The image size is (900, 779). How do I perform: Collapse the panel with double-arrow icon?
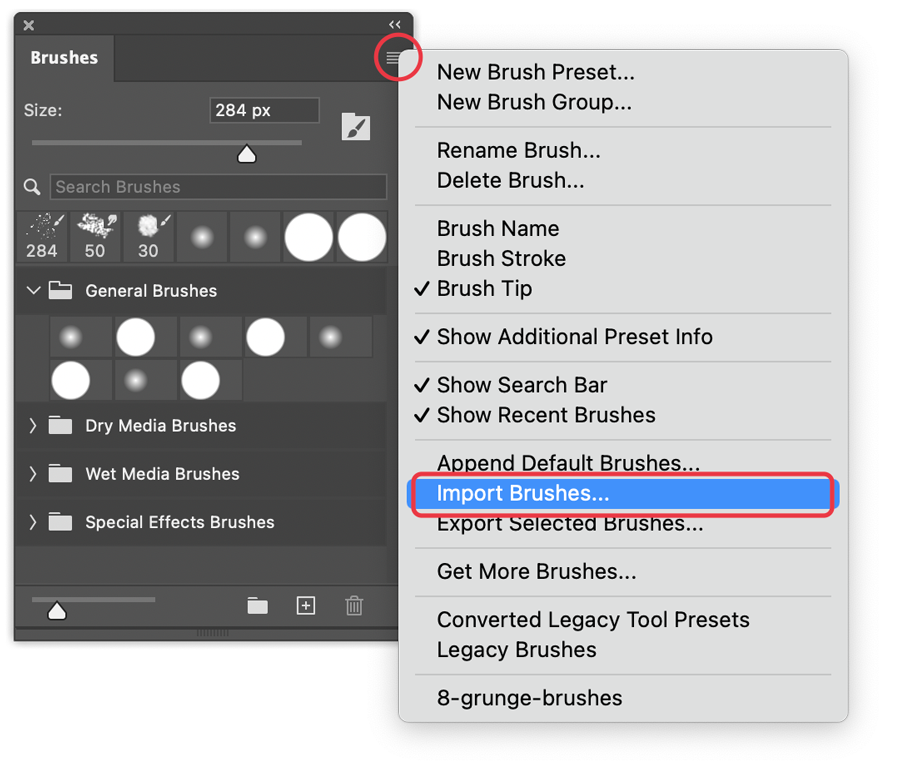pos(394,25)
